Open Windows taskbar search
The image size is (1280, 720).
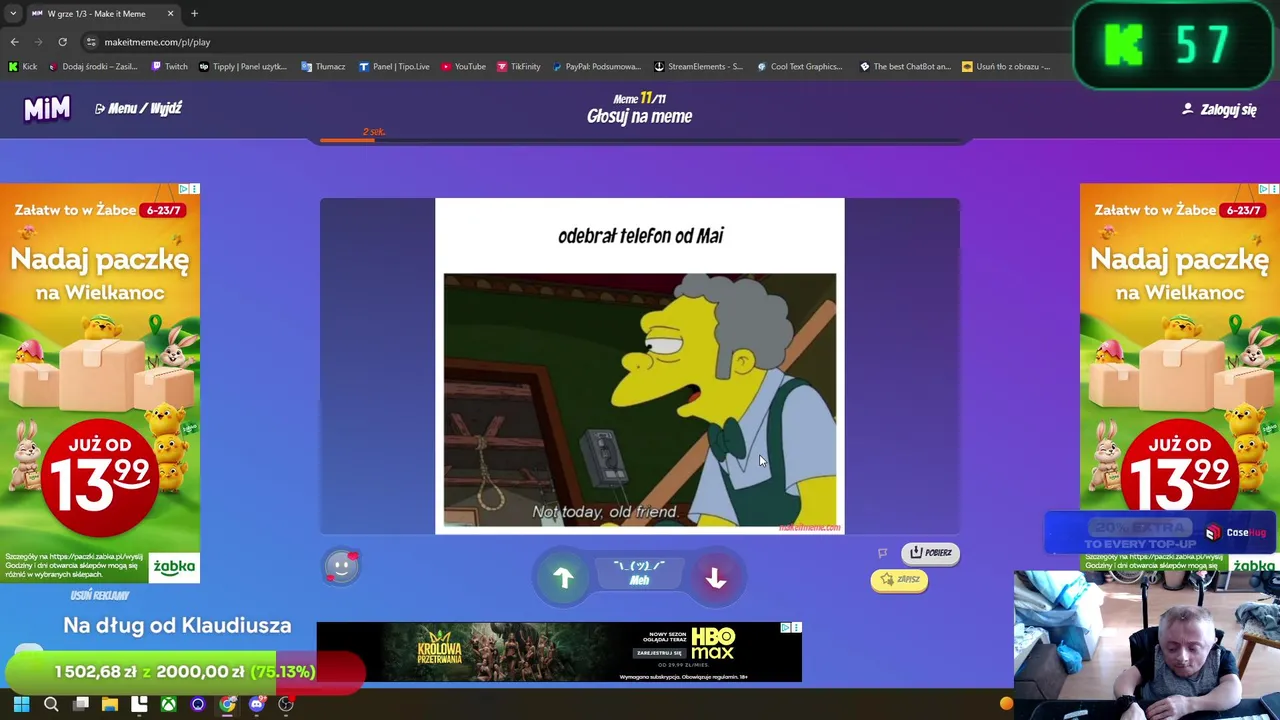click(51, 704)
